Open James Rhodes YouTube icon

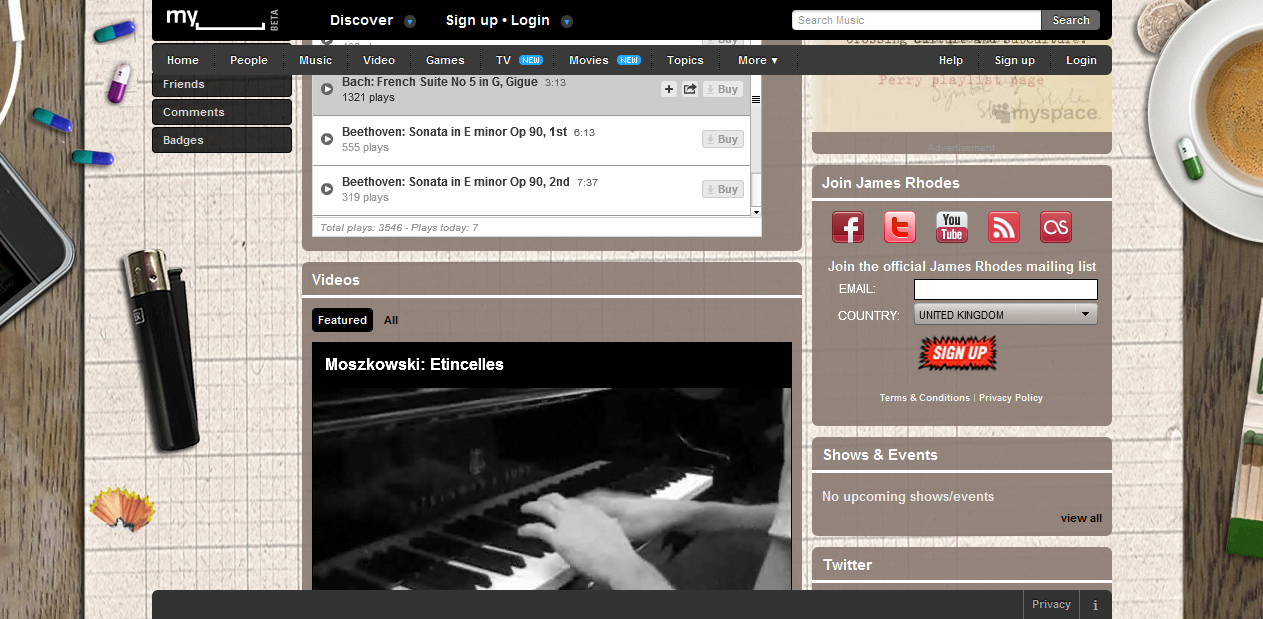pyautogui.click(x=952, y=227)
